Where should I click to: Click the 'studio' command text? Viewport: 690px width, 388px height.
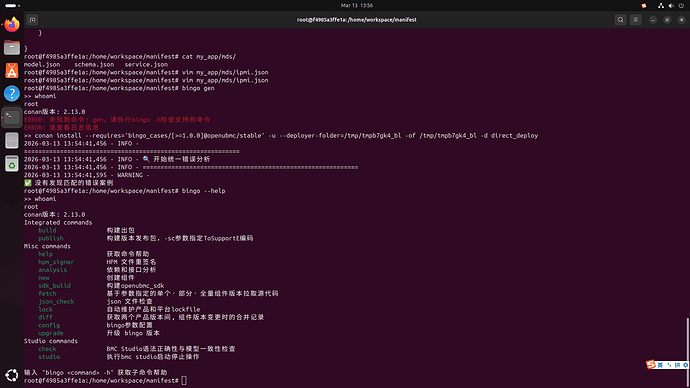(x=49, y=357)
